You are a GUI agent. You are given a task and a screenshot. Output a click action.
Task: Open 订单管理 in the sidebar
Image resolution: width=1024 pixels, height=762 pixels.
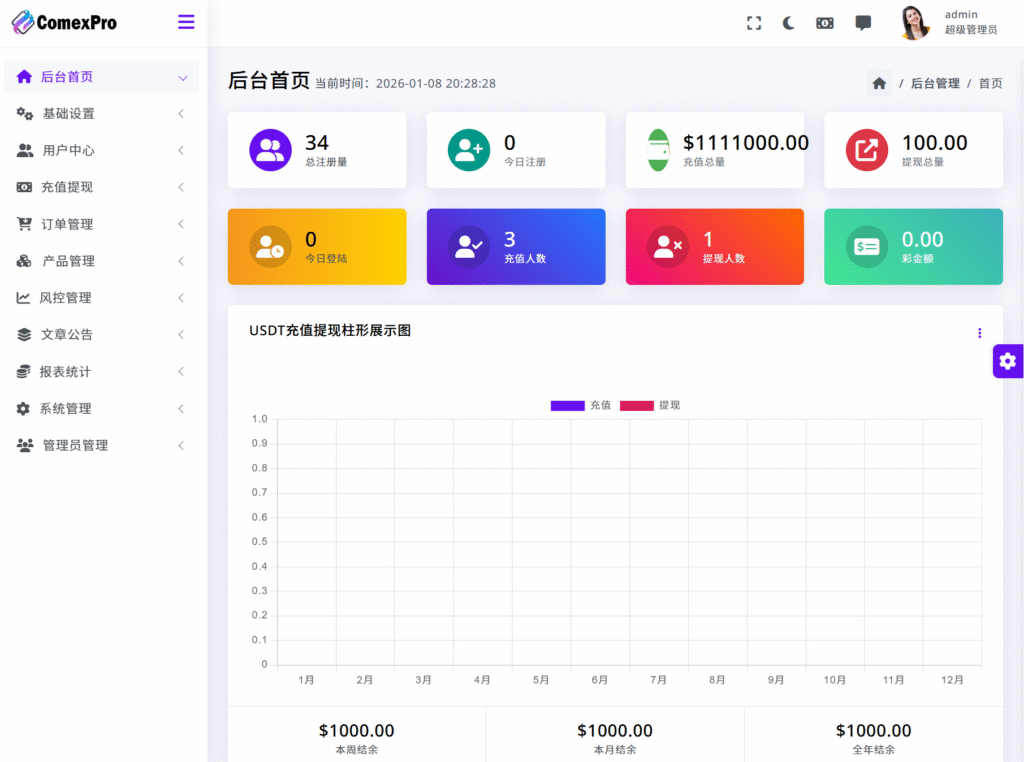click(67, 224)
